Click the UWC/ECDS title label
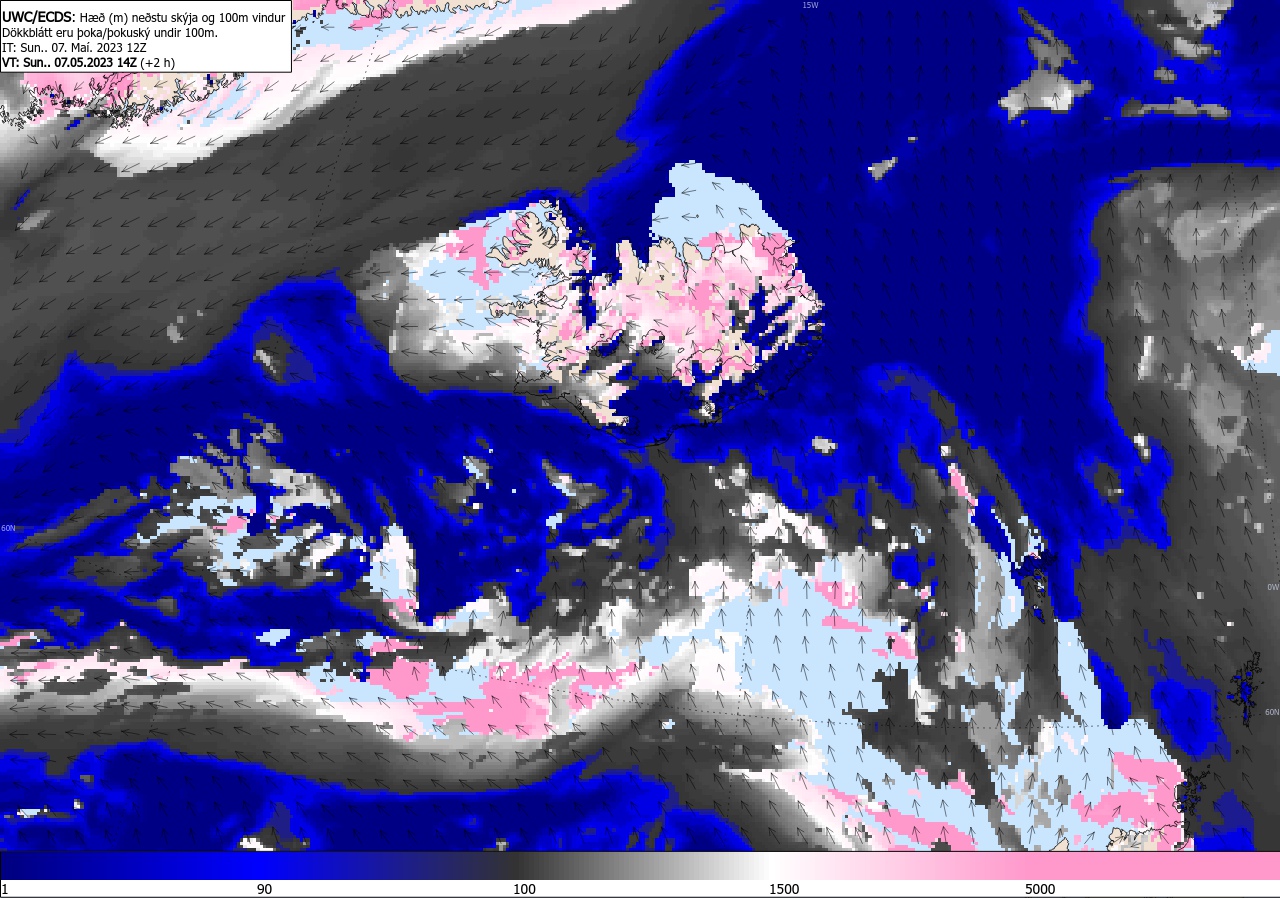1280x898 pixels. point(38,17)
